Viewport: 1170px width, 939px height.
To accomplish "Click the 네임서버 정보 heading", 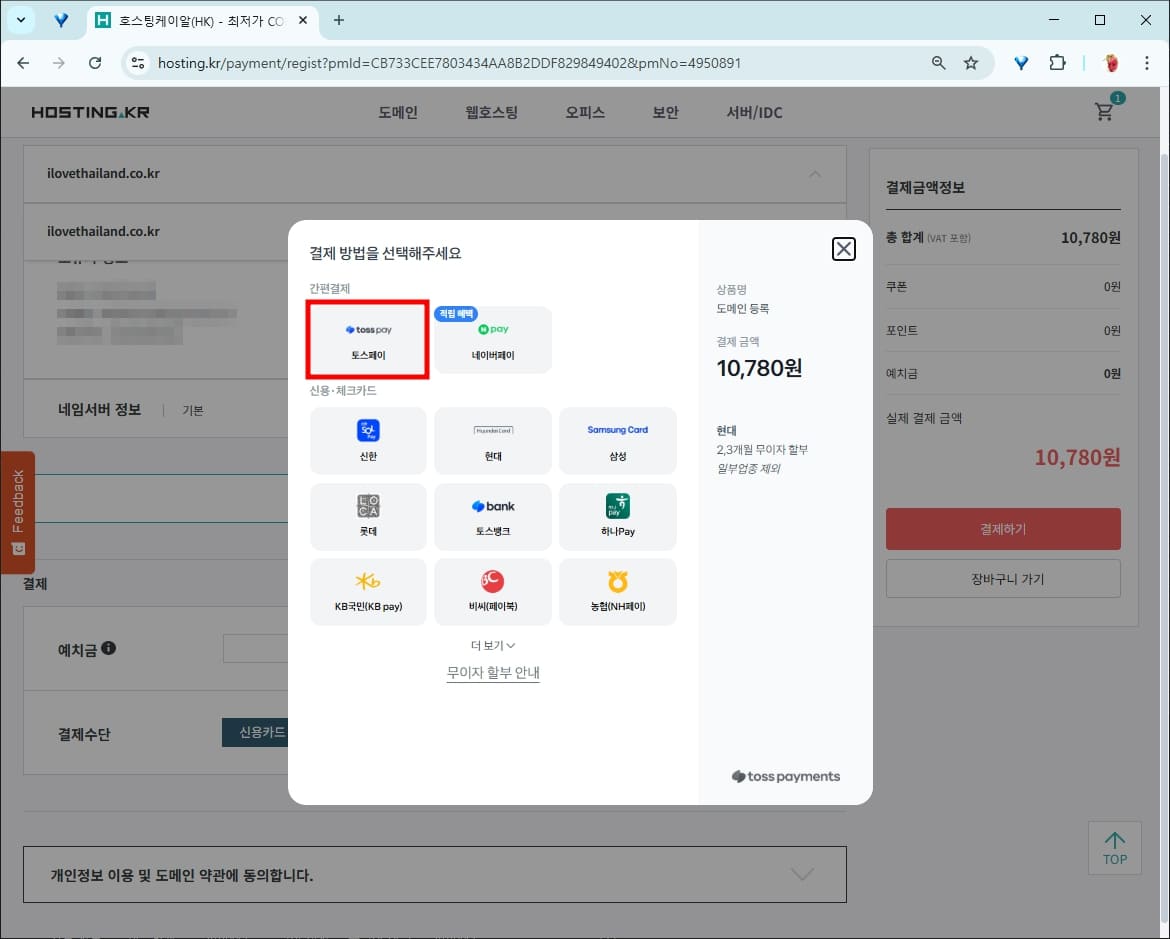I will tap(99, 409).
